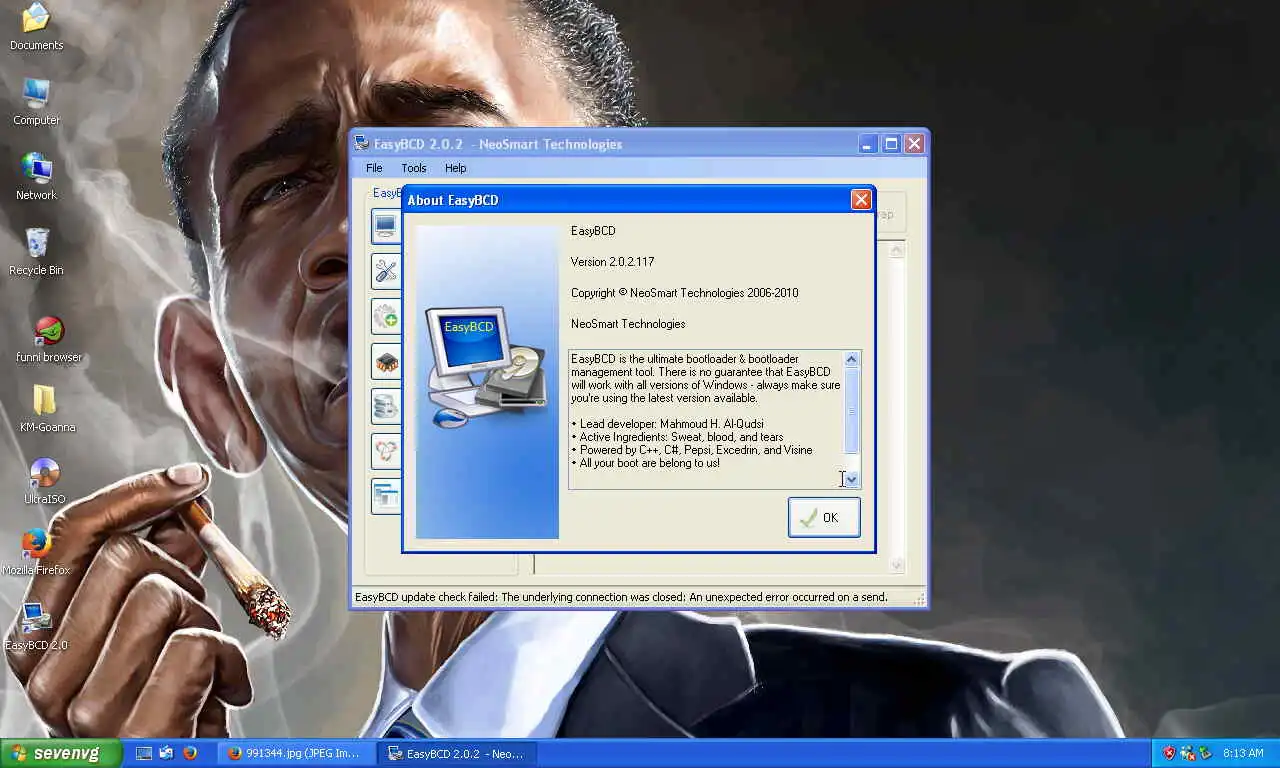Open the sevenvg Start button
This screenshot has height=768, width=1280.
[x=61, y=753]
